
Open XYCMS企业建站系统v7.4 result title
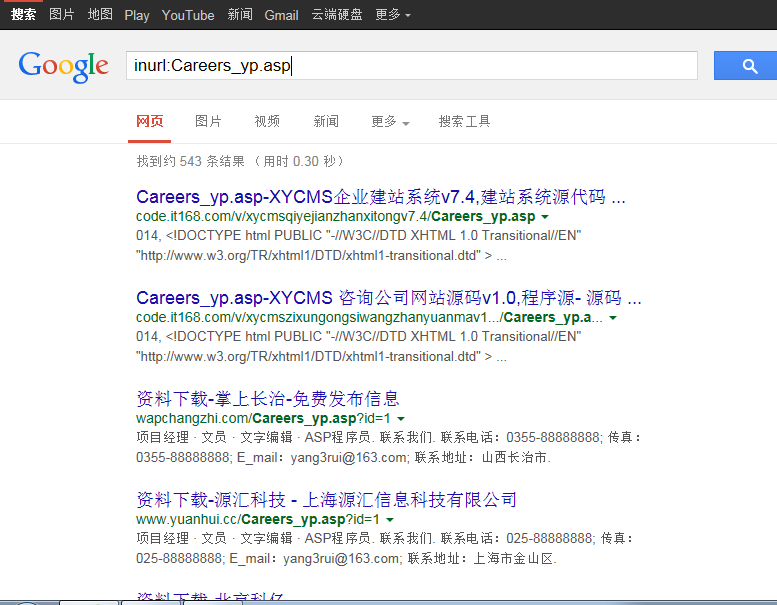coord(381,197)
